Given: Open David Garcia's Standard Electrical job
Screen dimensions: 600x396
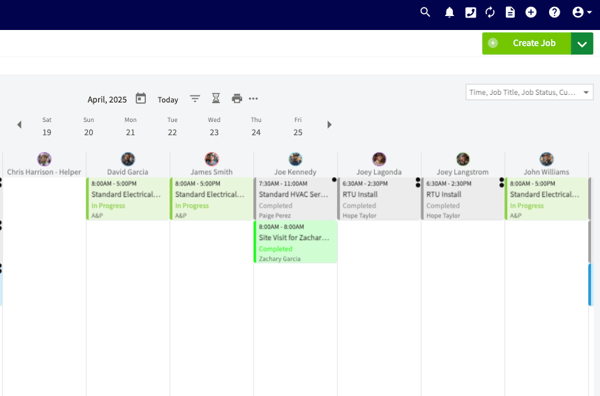Looking at the screenshot, I should tap(128, 199).
